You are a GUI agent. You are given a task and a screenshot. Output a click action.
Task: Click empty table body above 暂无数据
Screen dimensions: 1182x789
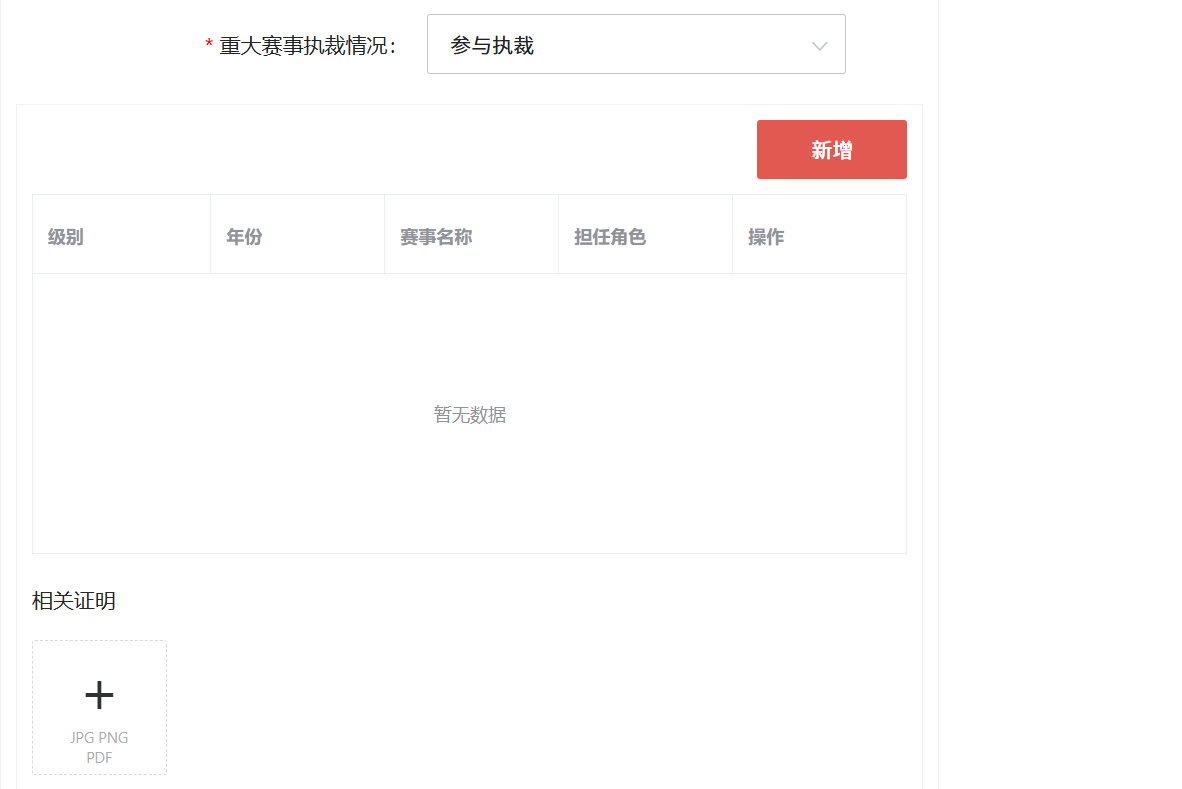[x=469, y=330]
